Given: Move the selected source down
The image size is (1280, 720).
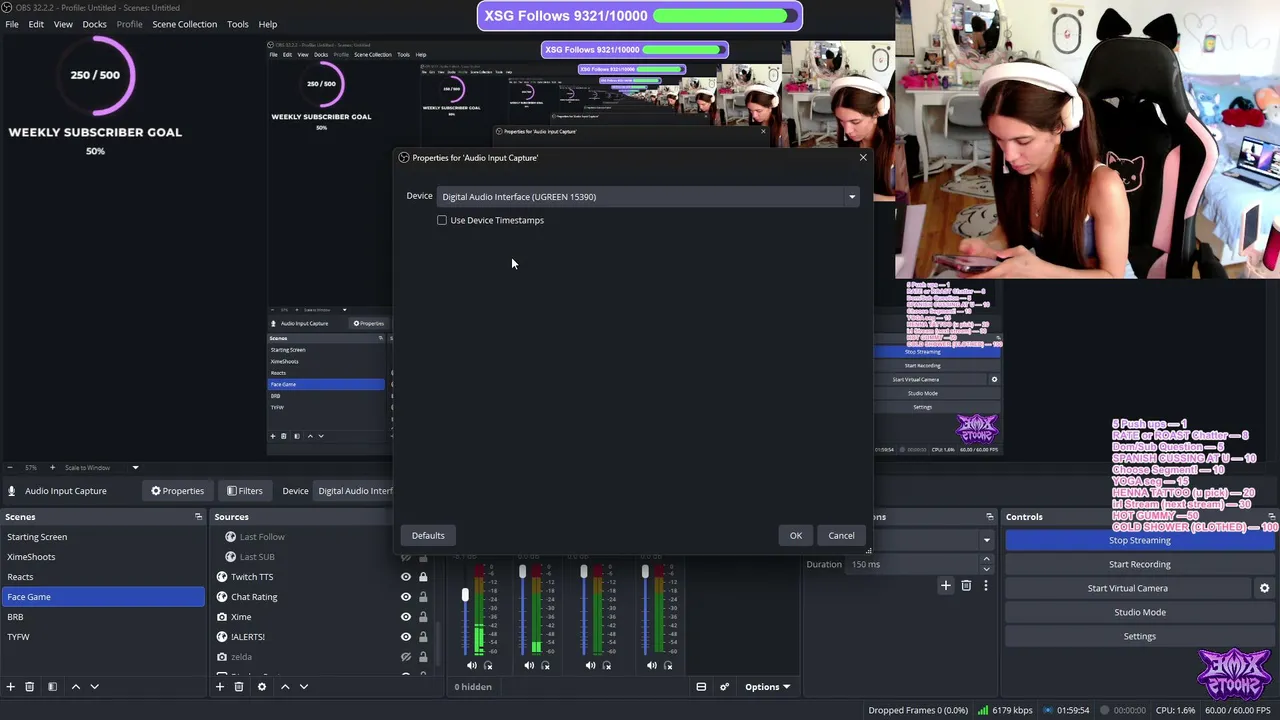Looking at the screenshot, I should tap(304, 687).
